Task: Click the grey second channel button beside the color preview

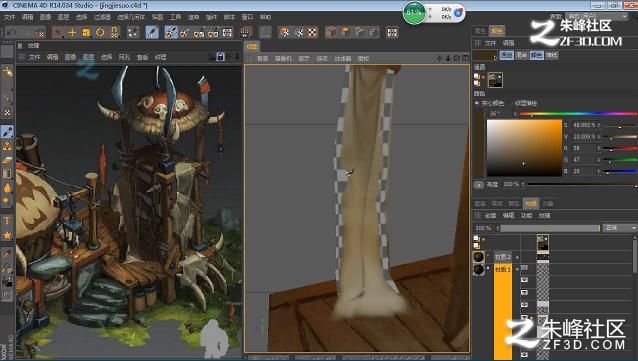Action: (522, 55)
